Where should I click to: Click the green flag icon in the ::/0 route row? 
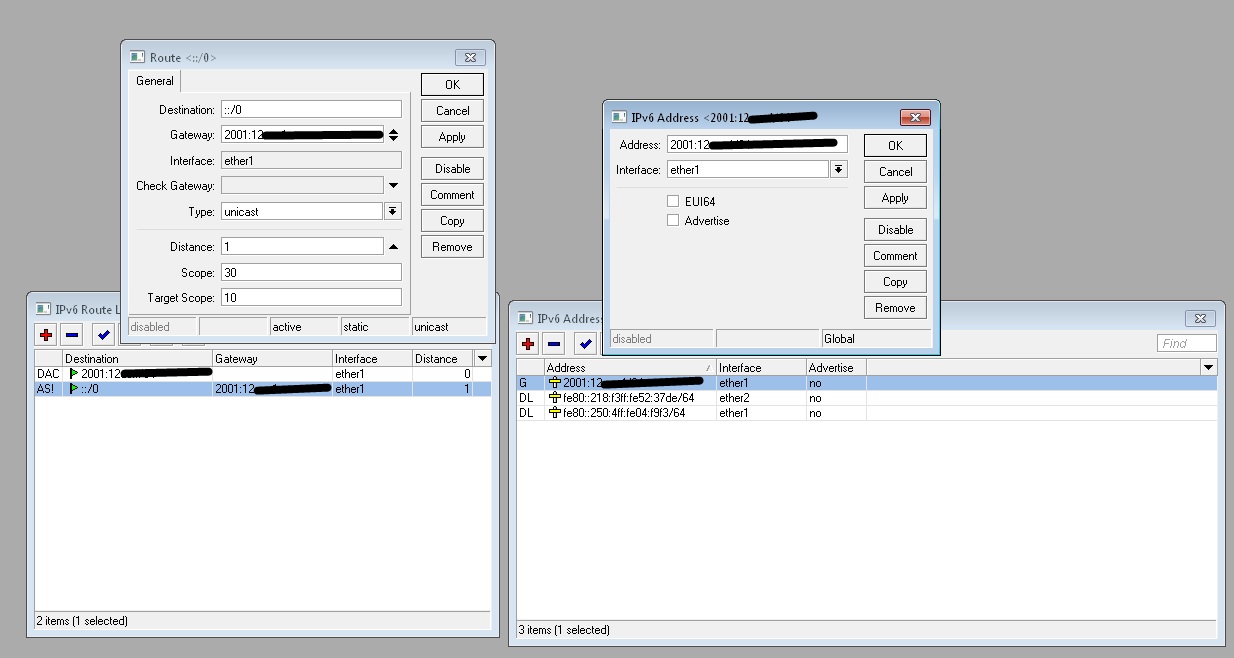coord(73,388)
